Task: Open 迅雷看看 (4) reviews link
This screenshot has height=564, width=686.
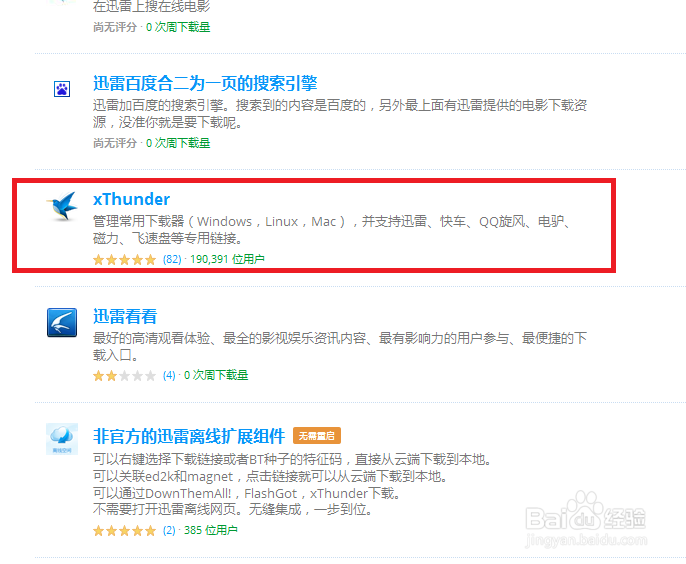Action: [169, 375]
